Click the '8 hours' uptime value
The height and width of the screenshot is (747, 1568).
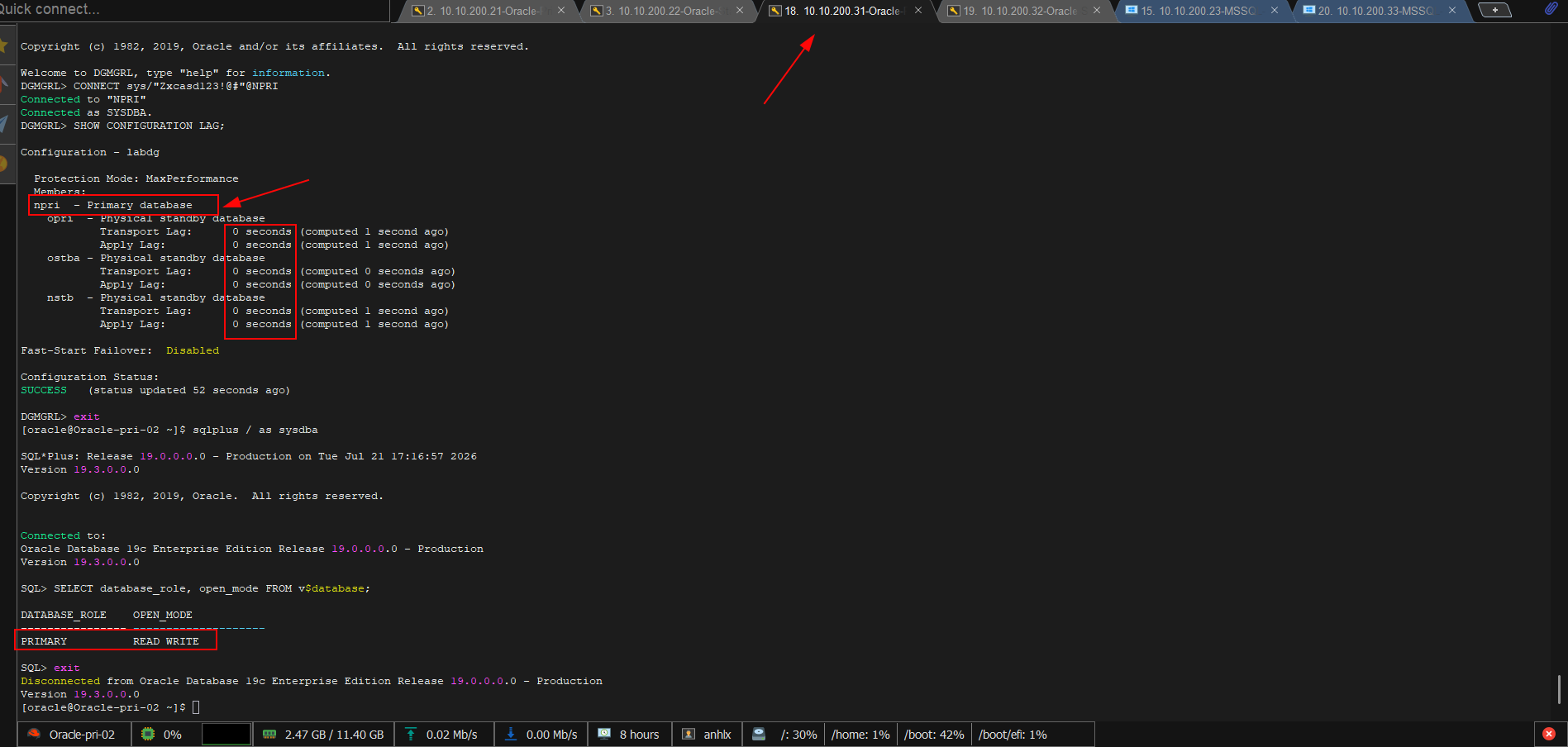640,735
